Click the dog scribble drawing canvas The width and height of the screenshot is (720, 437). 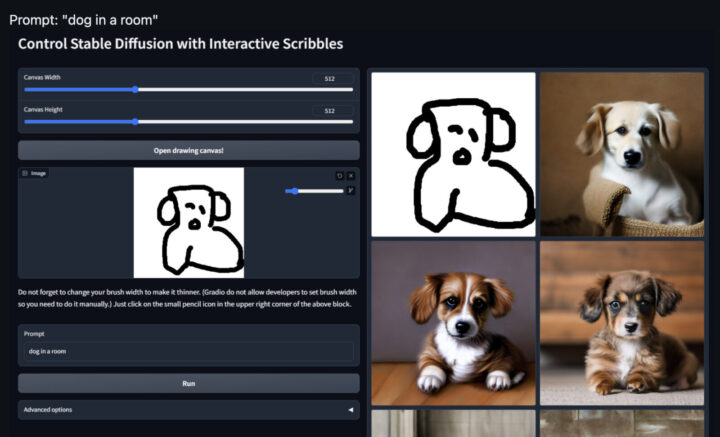(189, 222)
